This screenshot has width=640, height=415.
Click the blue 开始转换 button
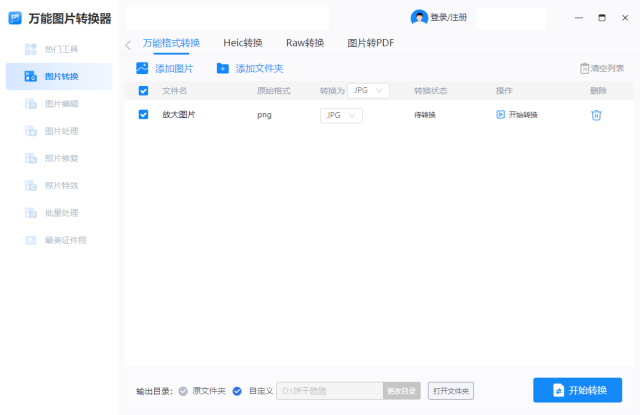(577, 390)
